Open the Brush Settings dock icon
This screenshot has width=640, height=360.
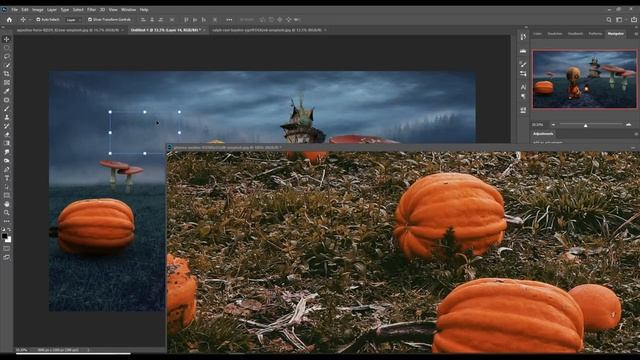pos(523,64)
